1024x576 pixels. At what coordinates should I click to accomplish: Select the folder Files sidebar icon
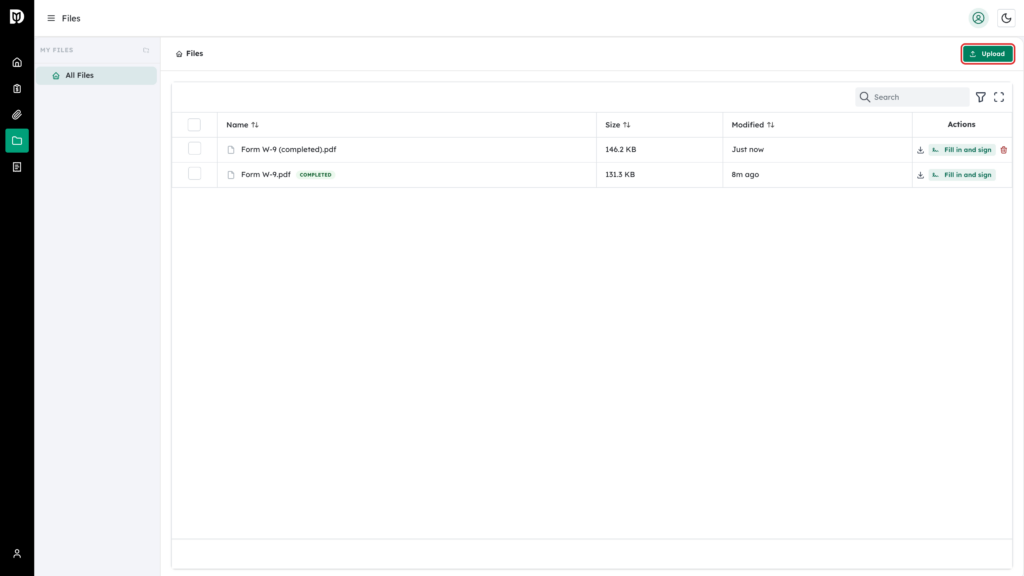pos(17,141)
